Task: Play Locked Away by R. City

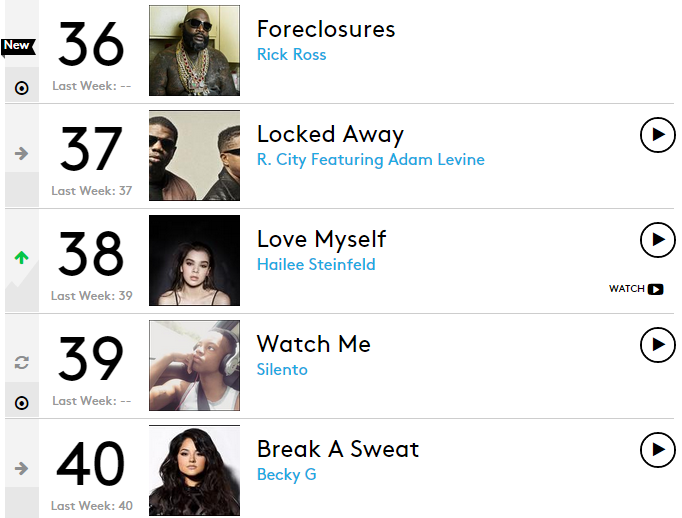Action: point(657,134)
